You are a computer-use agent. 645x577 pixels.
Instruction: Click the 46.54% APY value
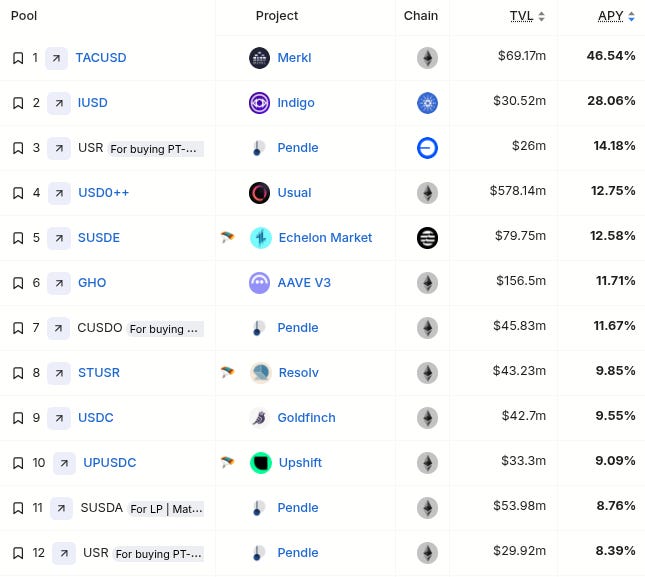611,56
